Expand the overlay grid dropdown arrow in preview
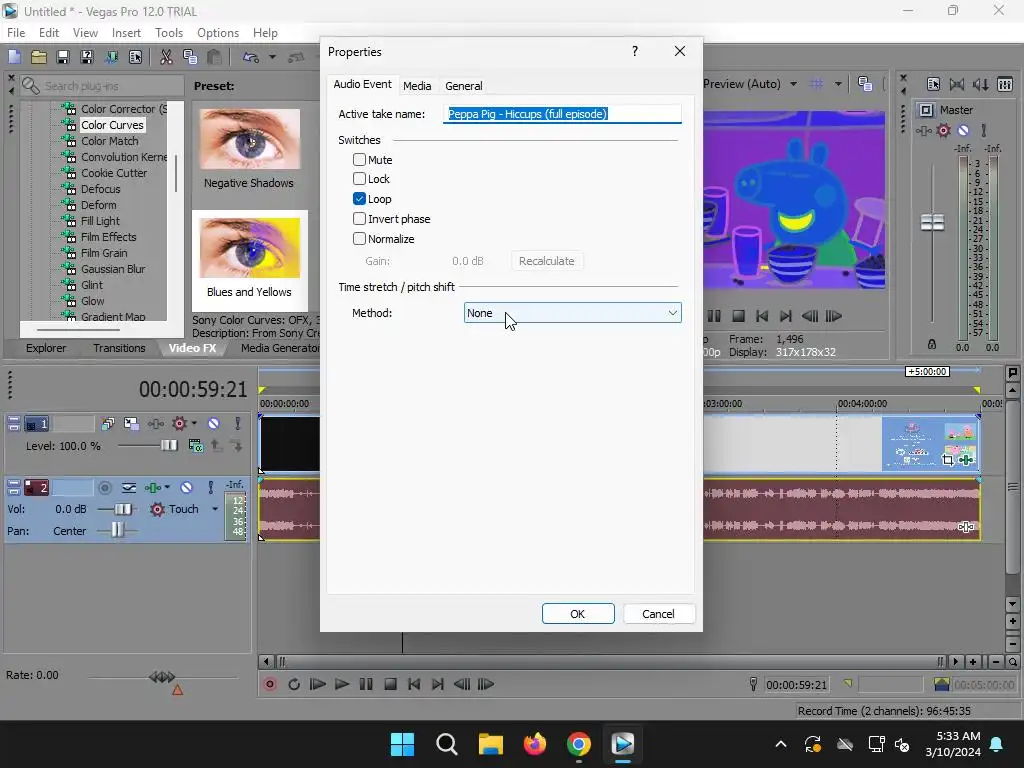 click(x=838, y=84)
